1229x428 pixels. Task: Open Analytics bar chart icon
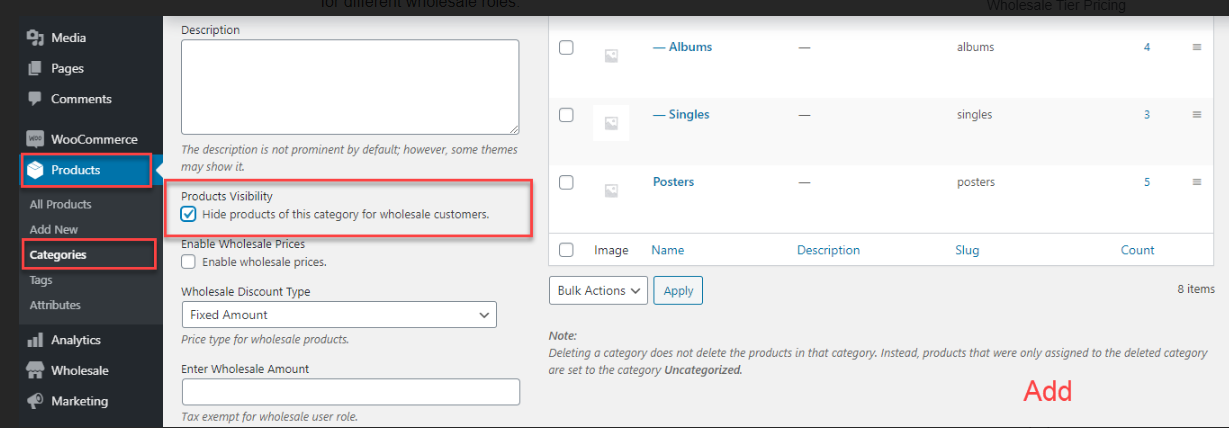35,340
